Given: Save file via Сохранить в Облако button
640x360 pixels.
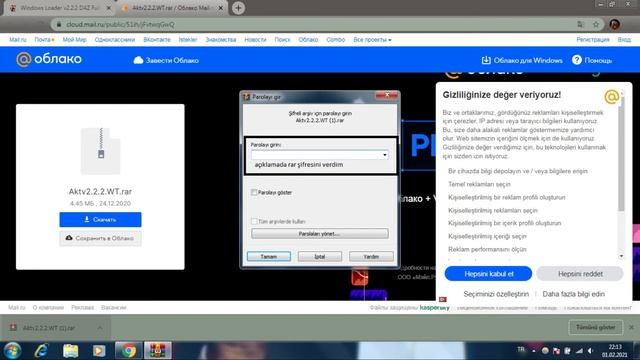Looking at the screenshot, I should pos(100,238).
